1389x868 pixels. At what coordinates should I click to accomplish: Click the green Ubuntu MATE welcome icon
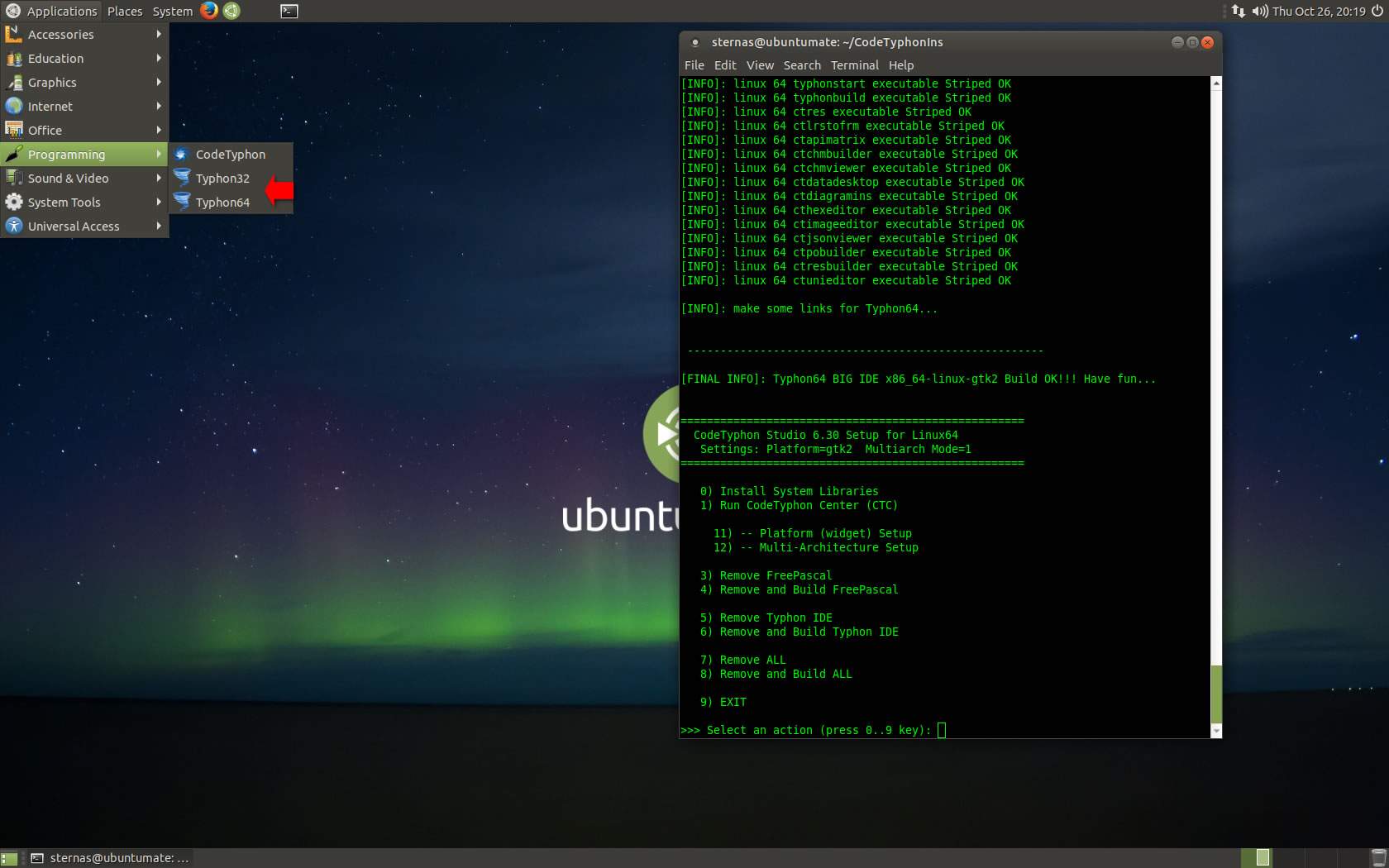pos(232,11)
